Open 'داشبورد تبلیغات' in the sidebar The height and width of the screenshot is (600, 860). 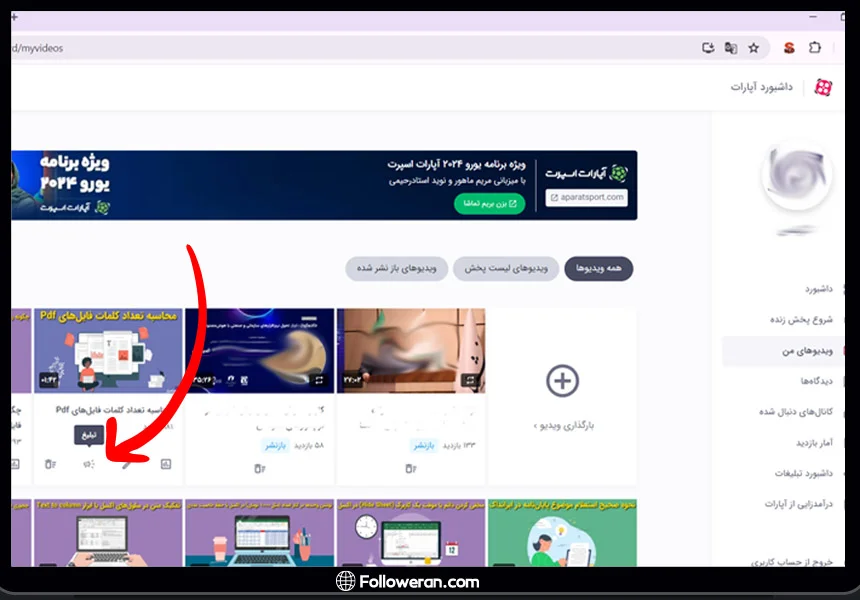[797, 473]
